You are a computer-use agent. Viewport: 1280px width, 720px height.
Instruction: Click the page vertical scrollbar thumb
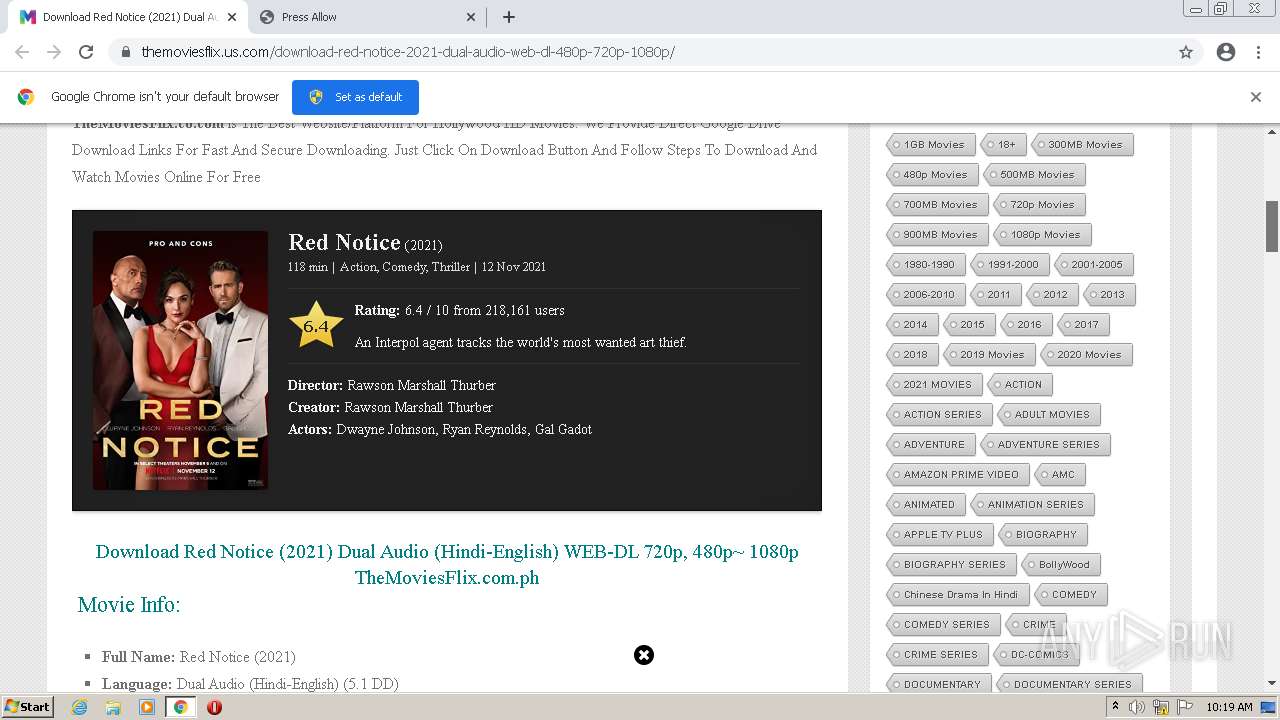point(1272,227)
